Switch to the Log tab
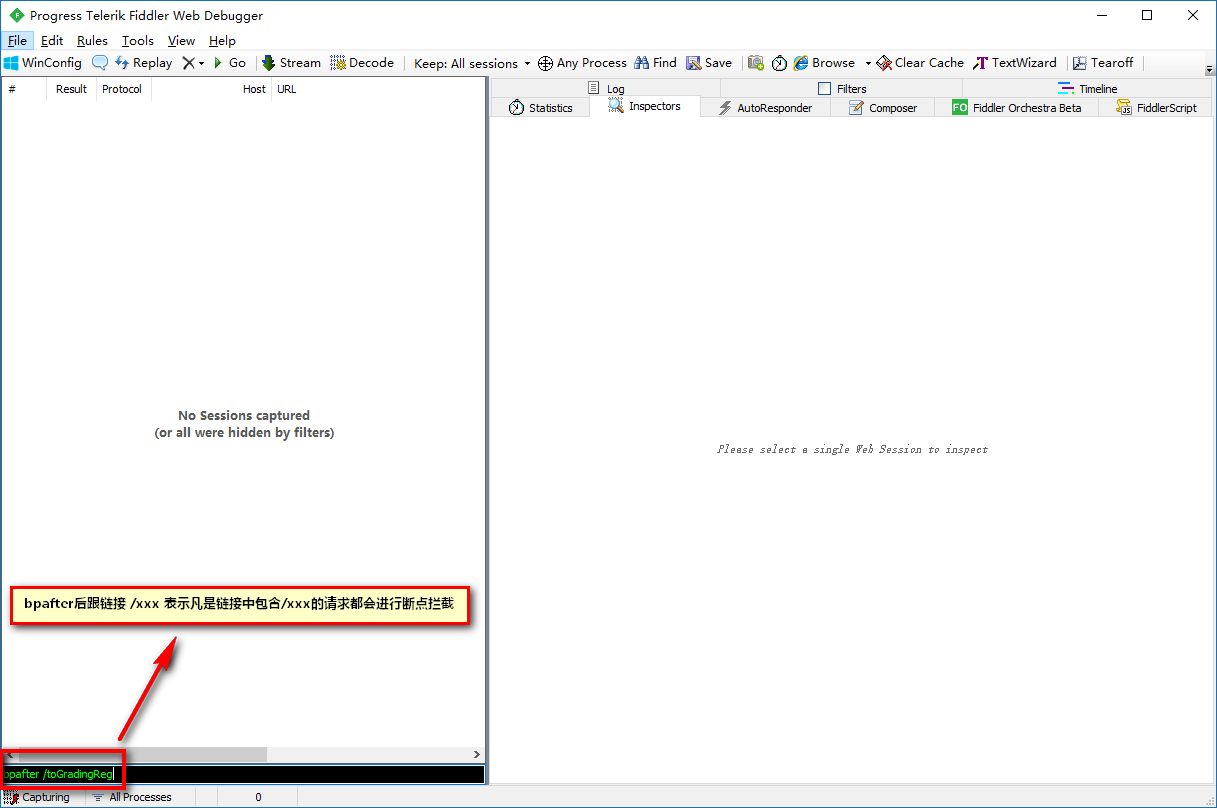This screenshot has width=1217, height=808. click(606, 89)
